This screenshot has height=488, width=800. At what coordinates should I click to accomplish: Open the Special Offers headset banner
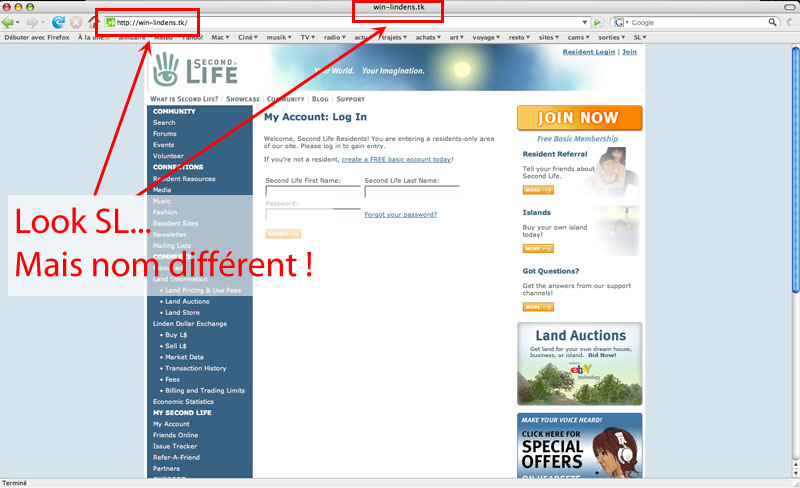(x=580, y=446)
